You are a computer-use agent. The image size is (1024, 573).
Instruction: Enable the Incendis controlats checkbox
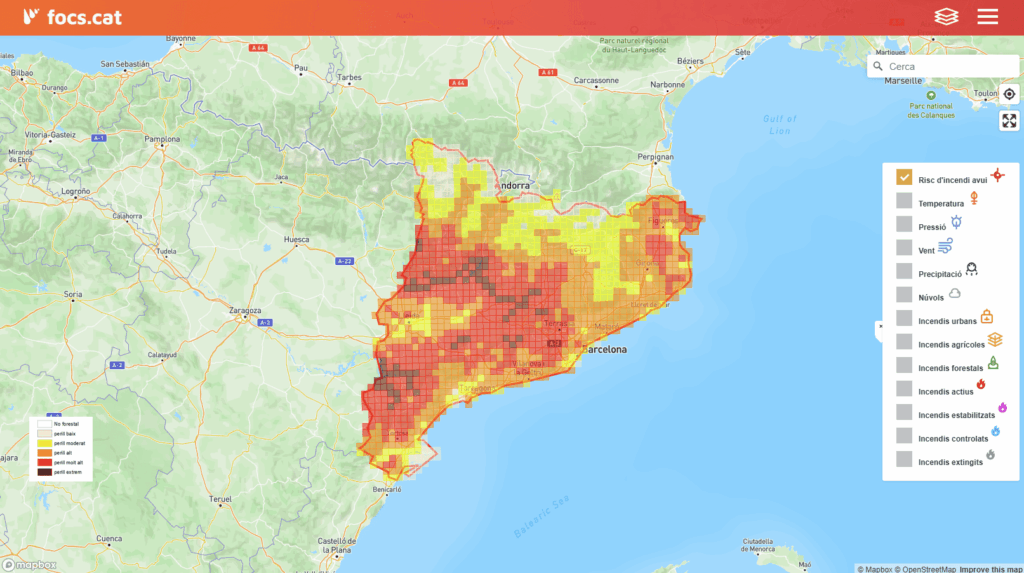pyautogui.click(x=904, y=436)
